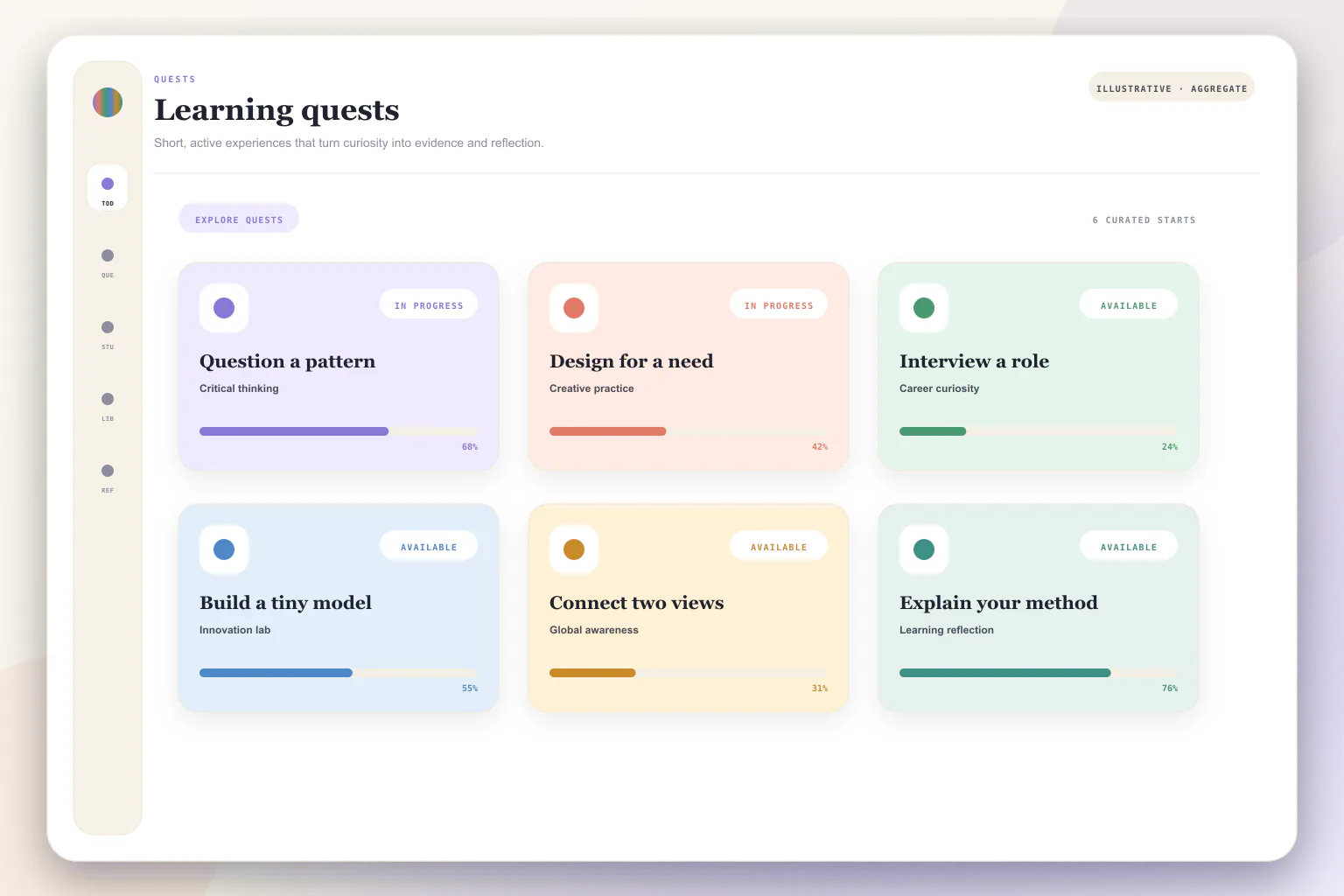Click the green dot icon on Interview a role
1344x896 pixels.
(x=924, y=308)
